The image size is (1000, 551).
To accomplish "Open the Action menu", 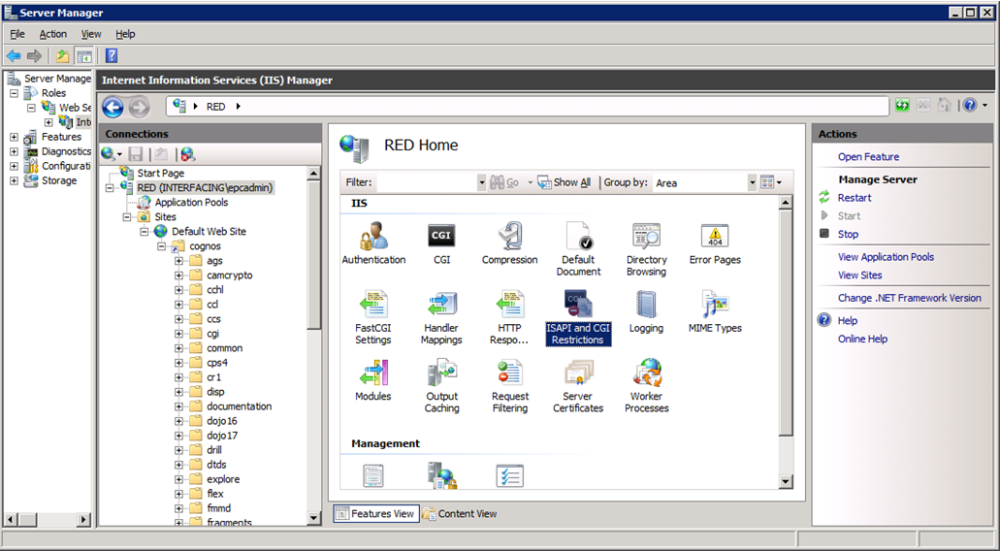I will (53, 34).
